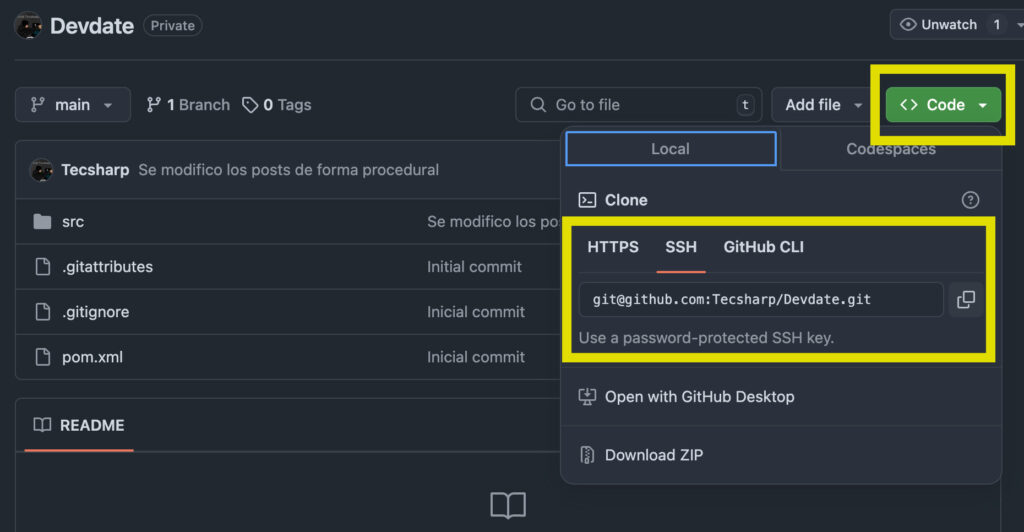Click the green Code button
The height and width of the screenshot is (532, 1024).
pyautogui.click(x=943, y=104)
